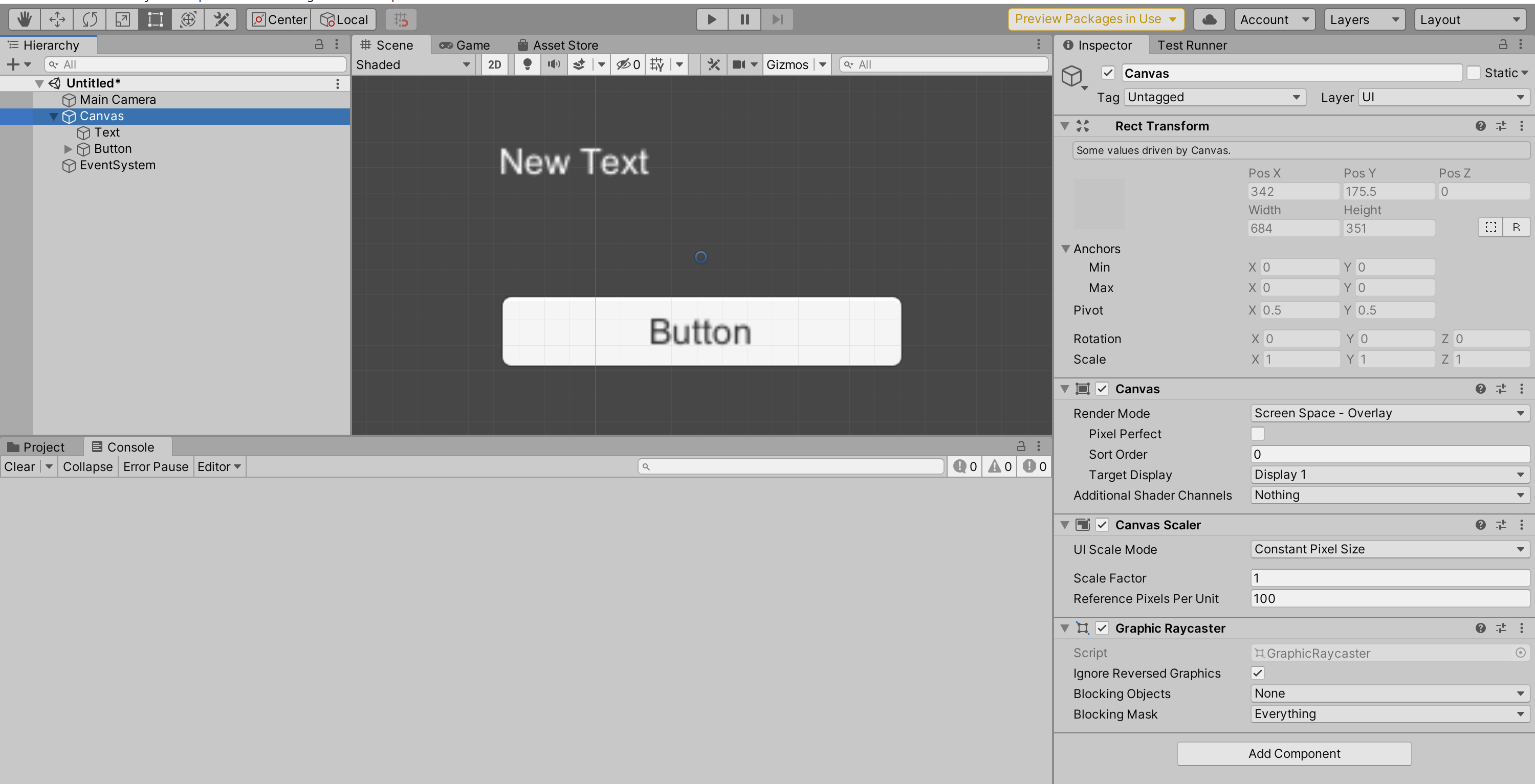This screenshot has height=784, width=1535.
Task: Click the Pause button
Action: [744, 19]
